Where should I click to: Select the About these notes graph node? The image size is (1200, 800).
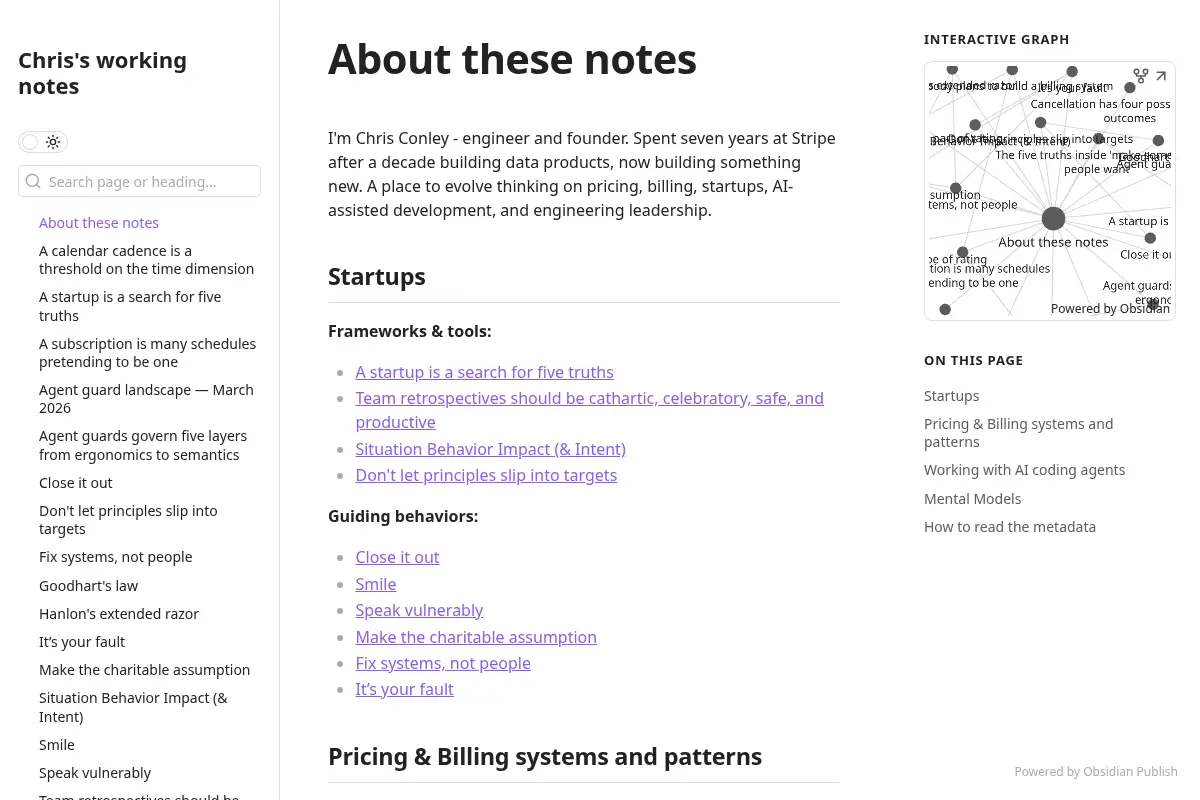coord(1053,219)
